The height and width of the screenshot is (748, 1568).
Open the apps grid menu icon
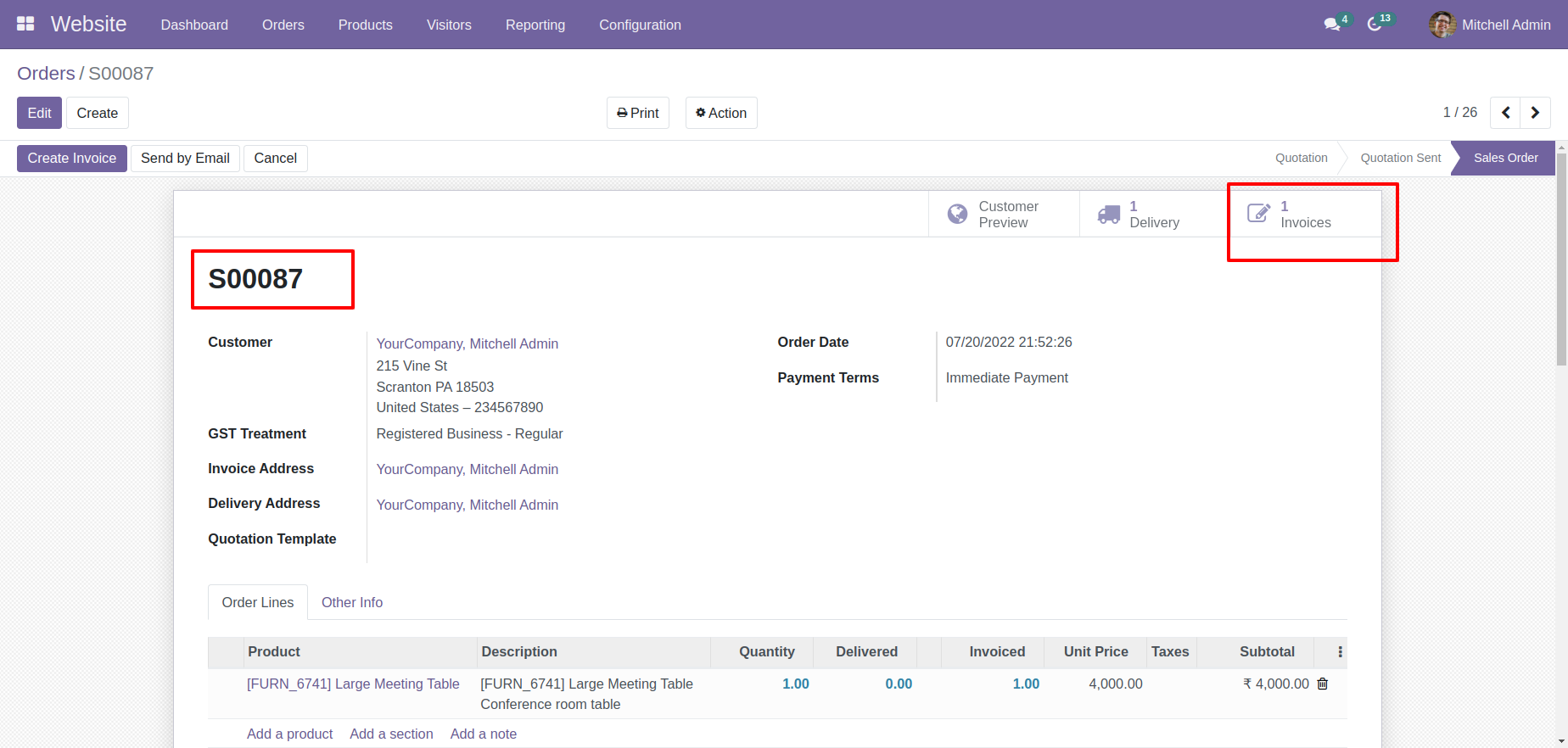pyautogui.click(x=25, y=25)
